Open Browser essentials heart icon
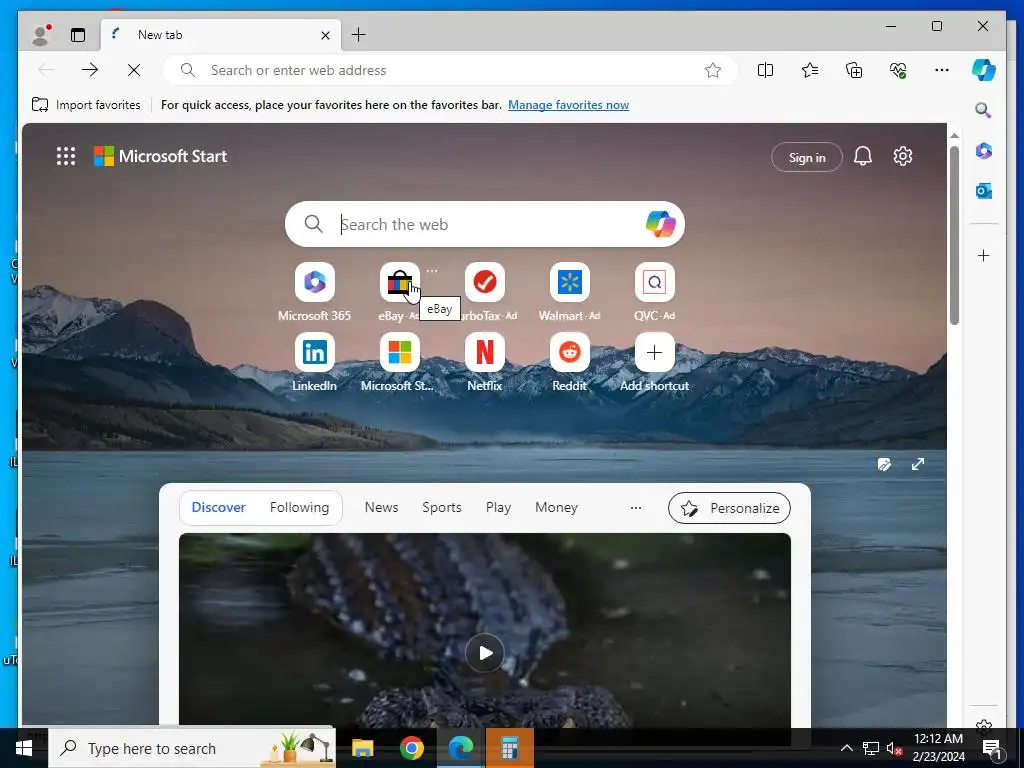Image resolution: width=1024 pixels, height=768 pixels. (898, 70)
